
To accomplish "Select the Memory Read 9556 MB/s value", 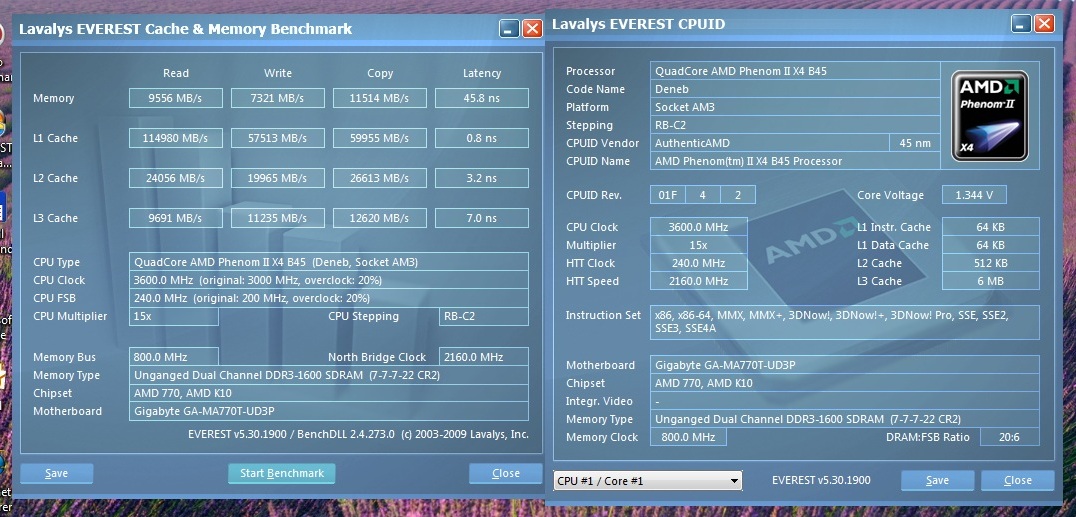I will (176, 97).
